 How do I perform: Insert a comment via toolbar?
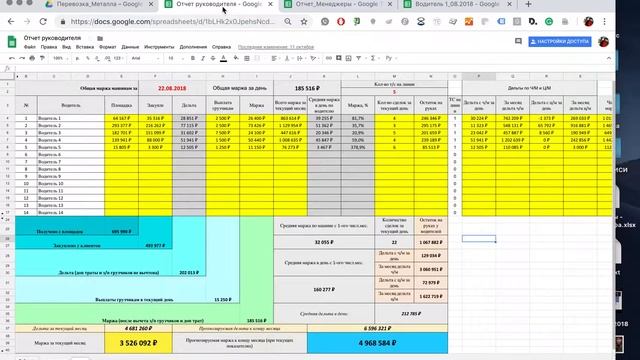tap(339, 58)
